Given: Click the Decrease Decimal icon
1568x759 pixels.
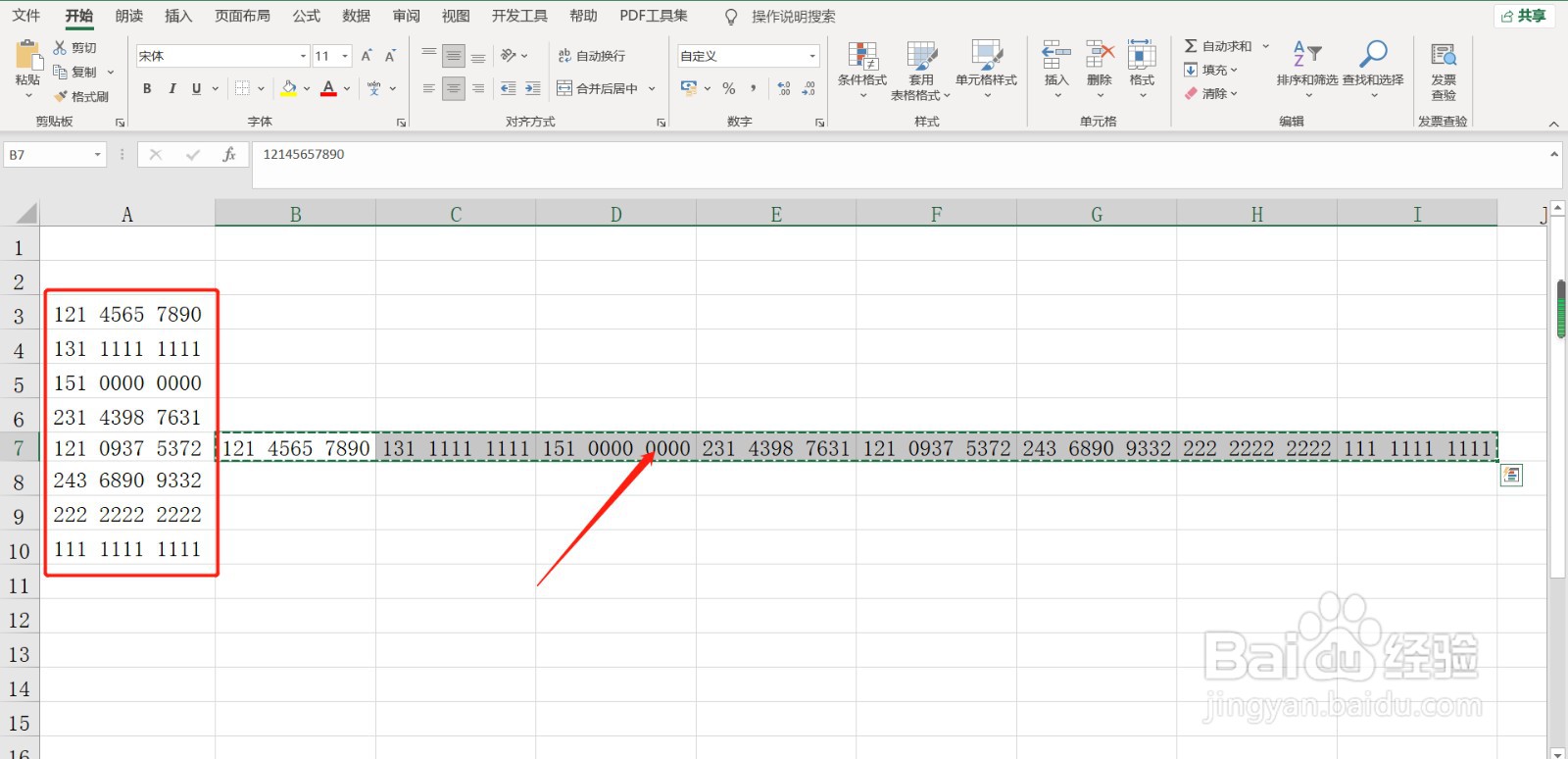Looking at the screenshot, I should [808, 88].
